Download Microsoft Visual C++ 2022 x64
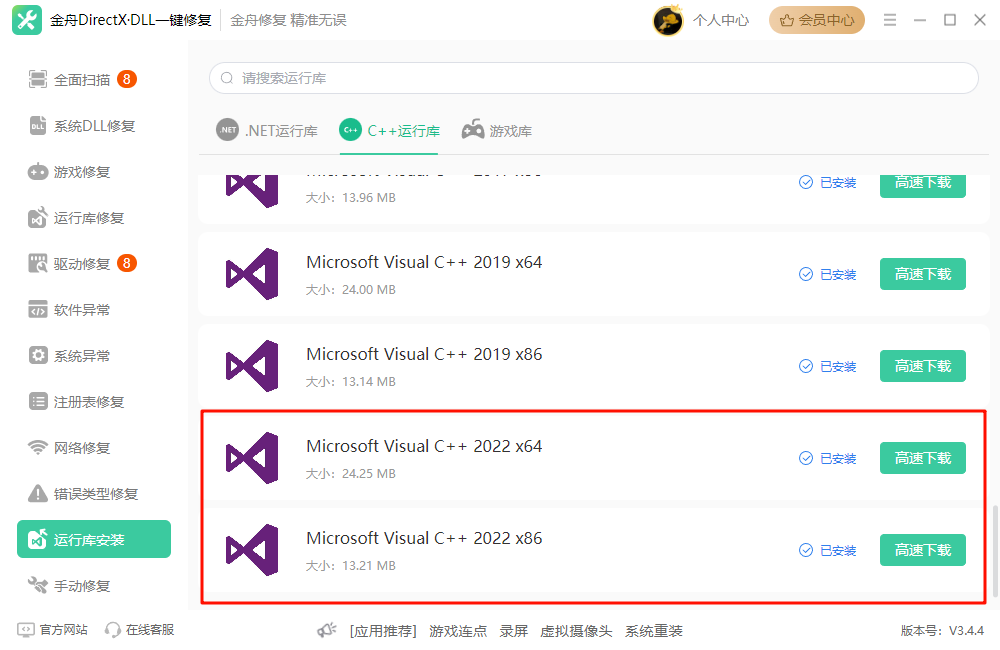Screen dimensions: 1000x650 (x=922, y=458)
